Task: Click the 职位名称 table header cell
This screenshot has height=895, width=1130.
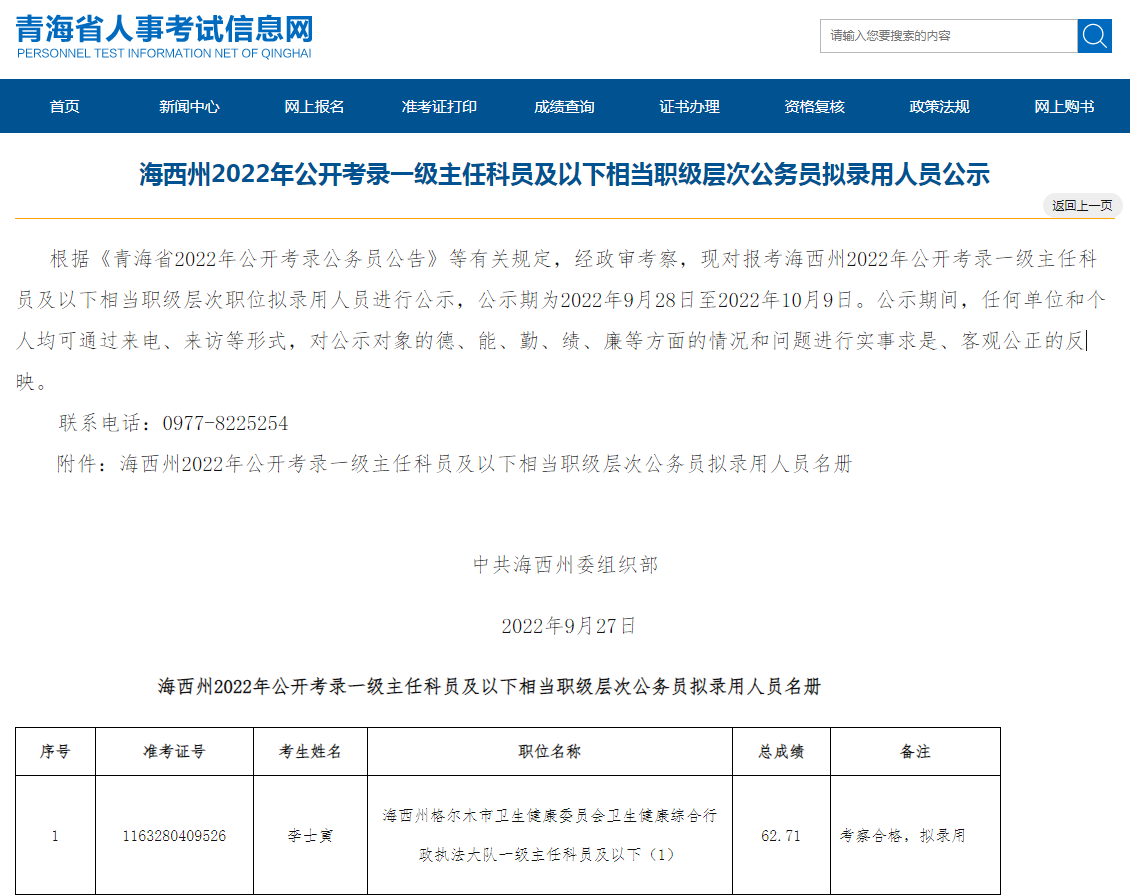Action: 549,751
